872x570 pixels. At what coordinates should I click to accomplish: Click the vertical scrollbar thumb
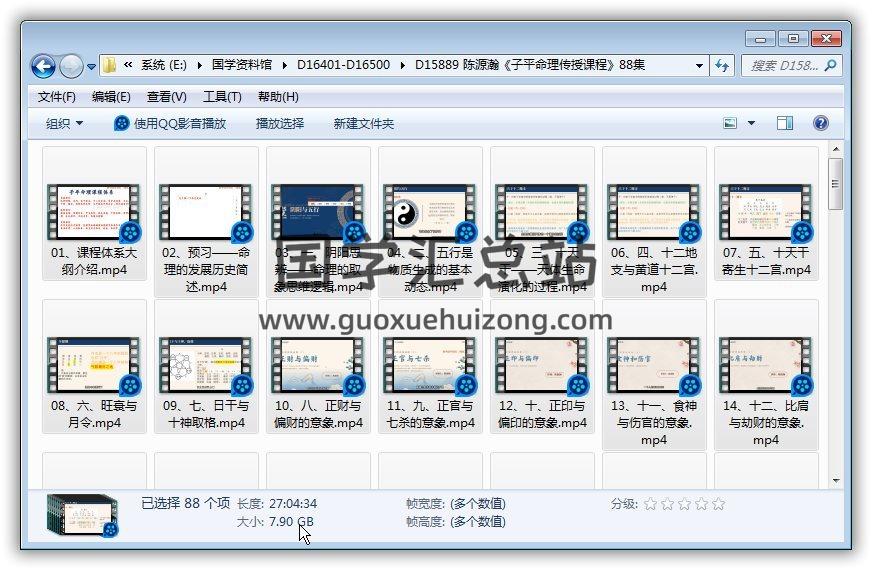click(x=835, y=184)
